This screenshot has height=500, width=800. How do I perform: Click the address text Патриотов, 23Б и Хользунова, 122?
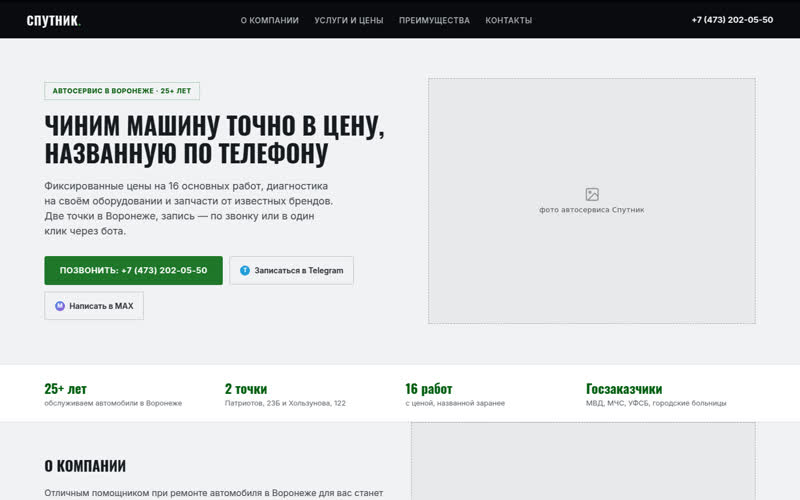[x=285, y=403]
